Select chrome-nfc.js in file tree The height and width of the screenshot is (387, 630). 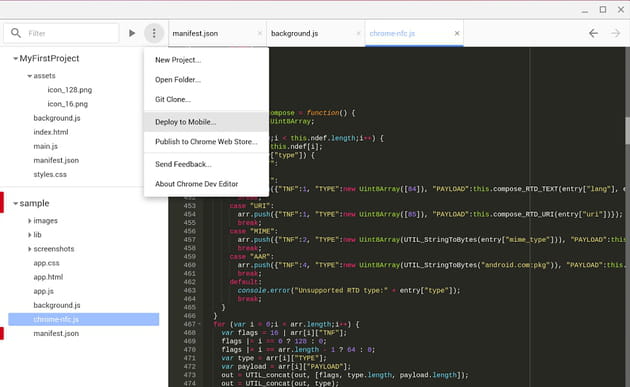84,319
